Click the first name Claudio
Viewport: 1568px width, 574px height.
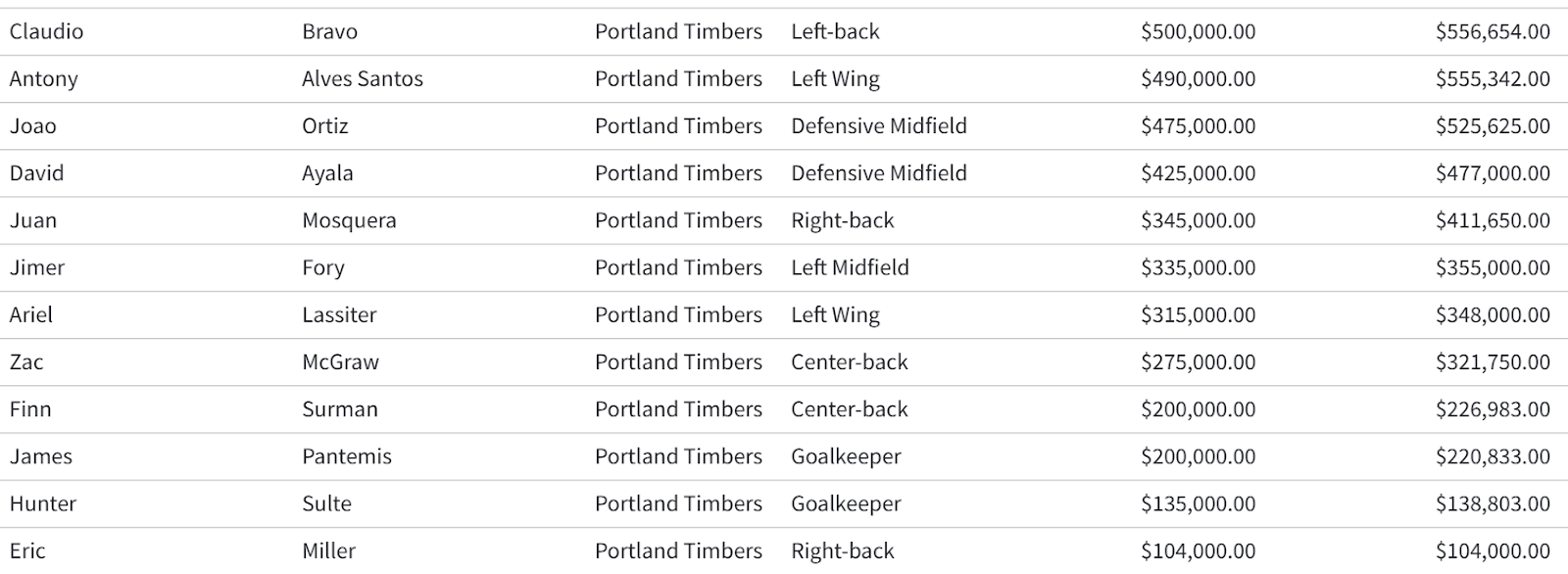pyautogui.click(x=46, y=31)
